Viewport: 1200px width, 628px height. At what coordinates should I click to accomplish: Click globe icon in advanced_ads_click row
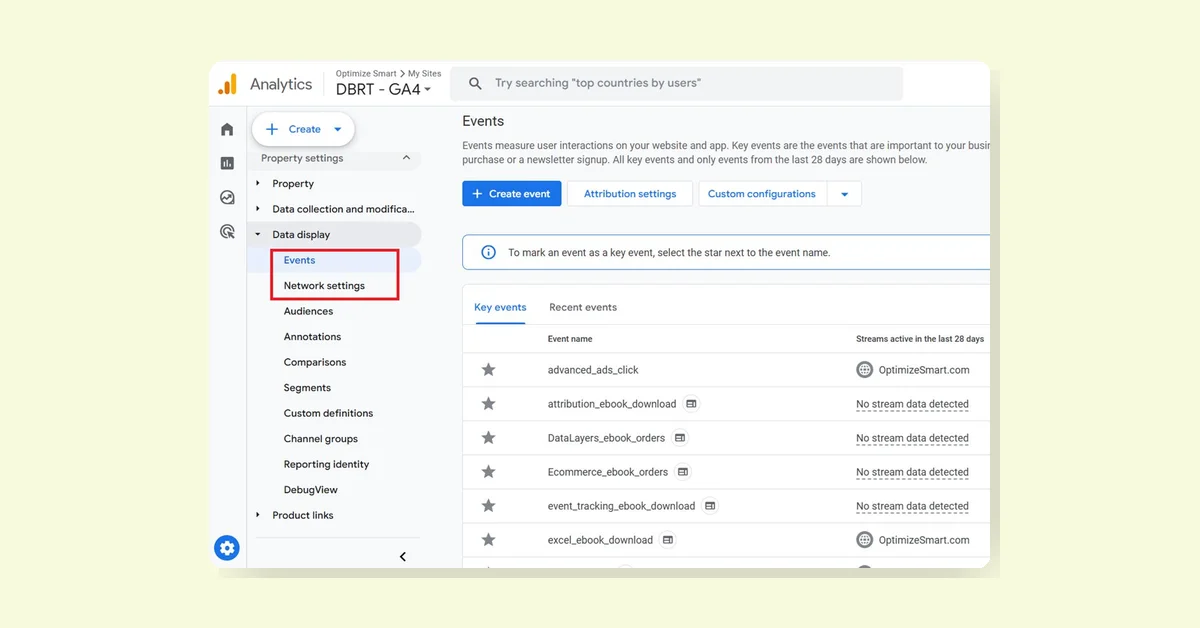[865, 370]
